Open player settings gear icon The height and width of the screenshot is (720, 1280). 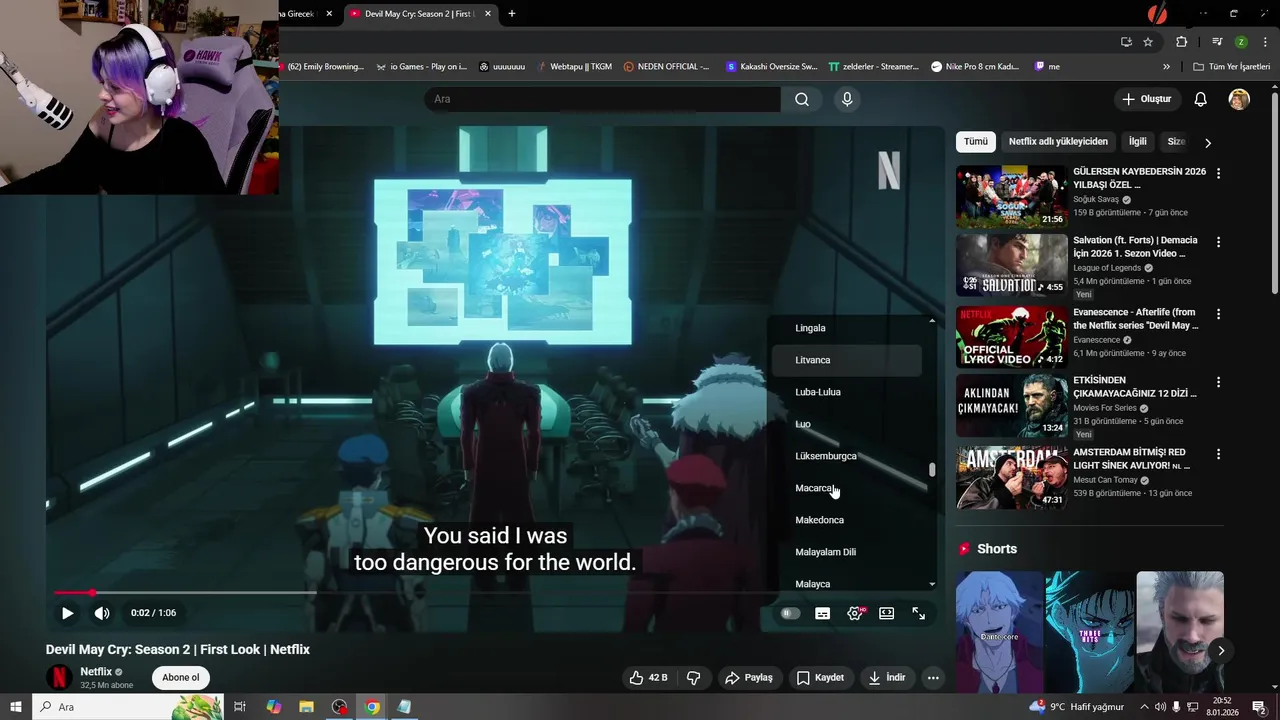(x=855, y=613)
